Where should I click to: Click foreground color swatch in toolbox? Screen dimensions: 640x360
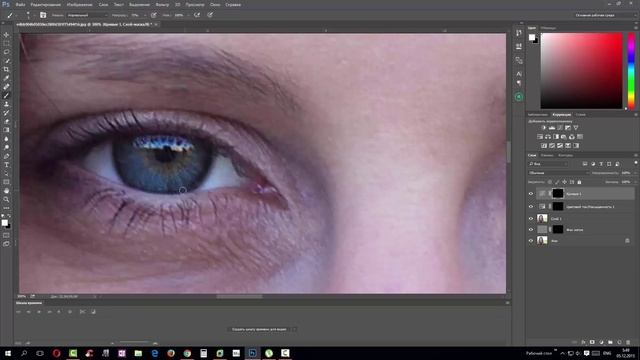pyautogui.click(x=4, y=222)
